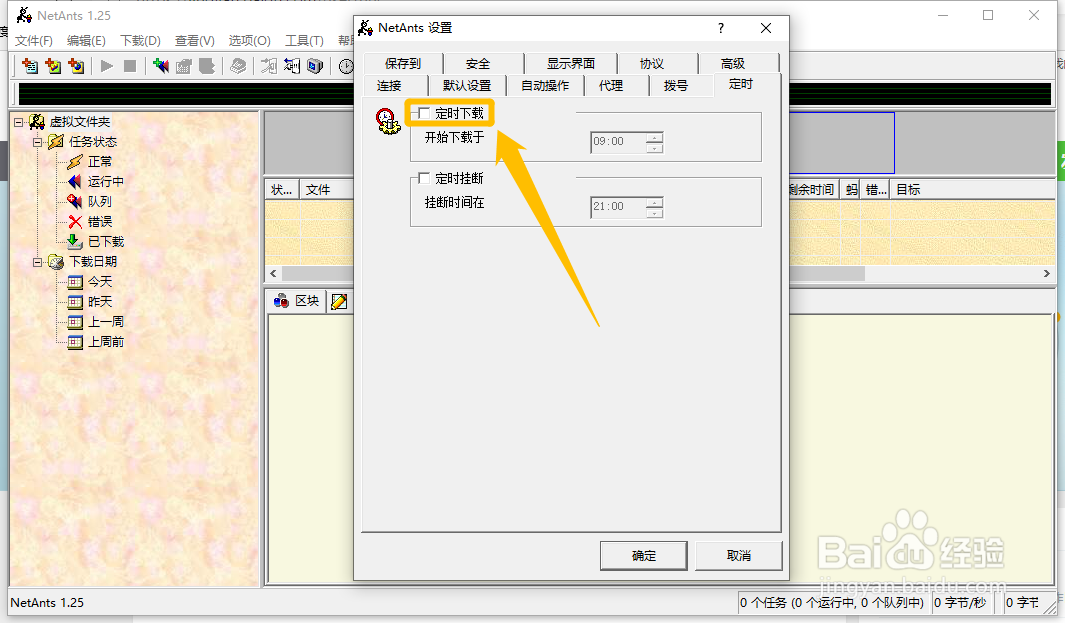Collapse the 虚拟文件夹 tree node
1065x623 pixels.
(18, 122)
